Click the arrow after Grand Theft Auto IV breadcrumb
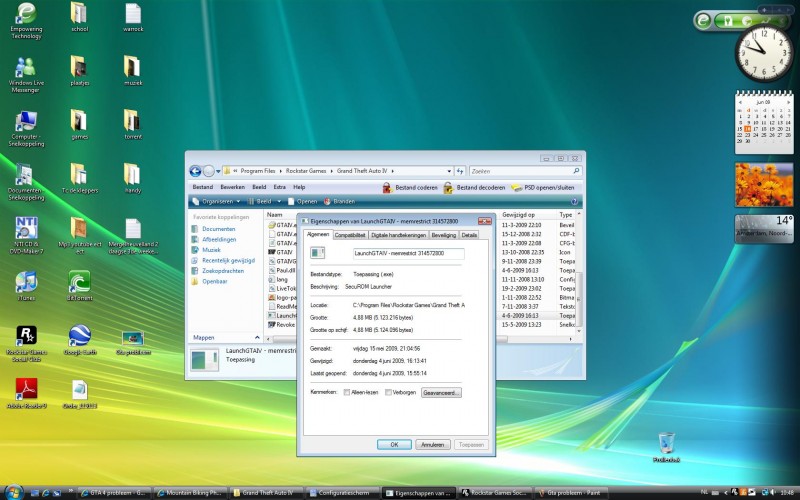Image resolution: width=800 pixels, height=500 pixels. (x=392, y=171)
